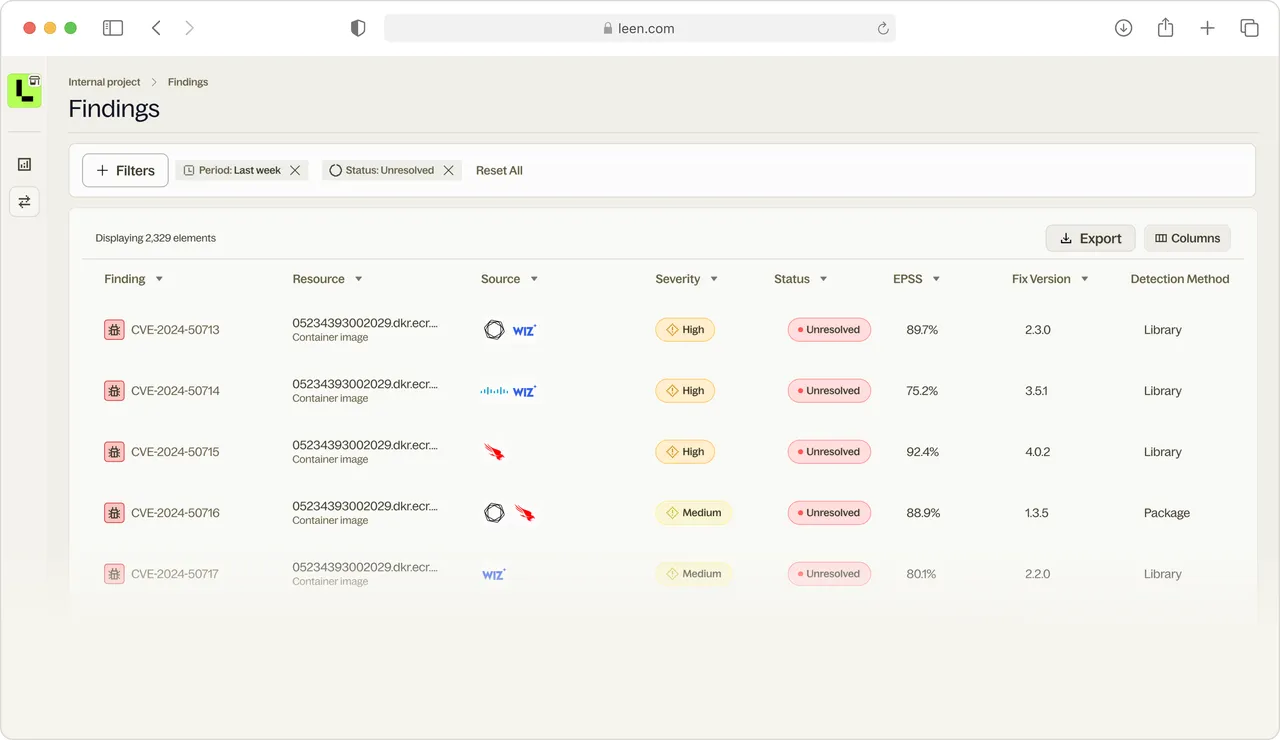The image size is (1280, 740).
Task: Open EPSS column dropdown arrow
Action: click(x=936, y=279)
